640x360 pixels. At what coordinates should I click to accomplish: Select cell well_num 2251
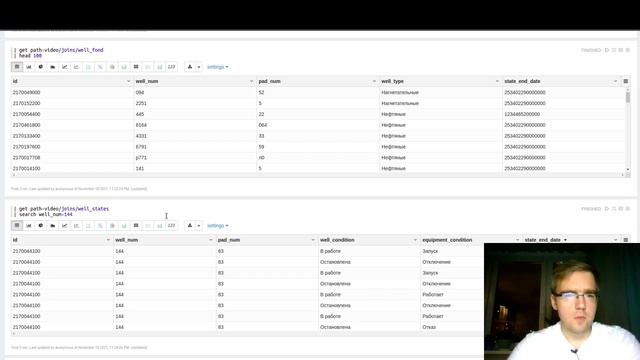click(x=141, y=103)
